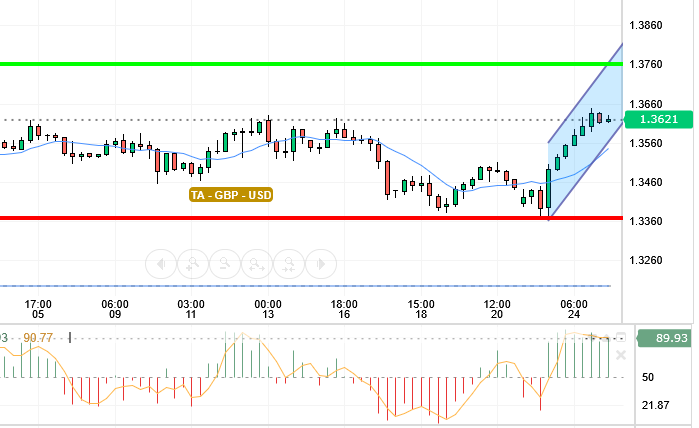Click the indicator value tag 89.93

[x=665, y=338]
